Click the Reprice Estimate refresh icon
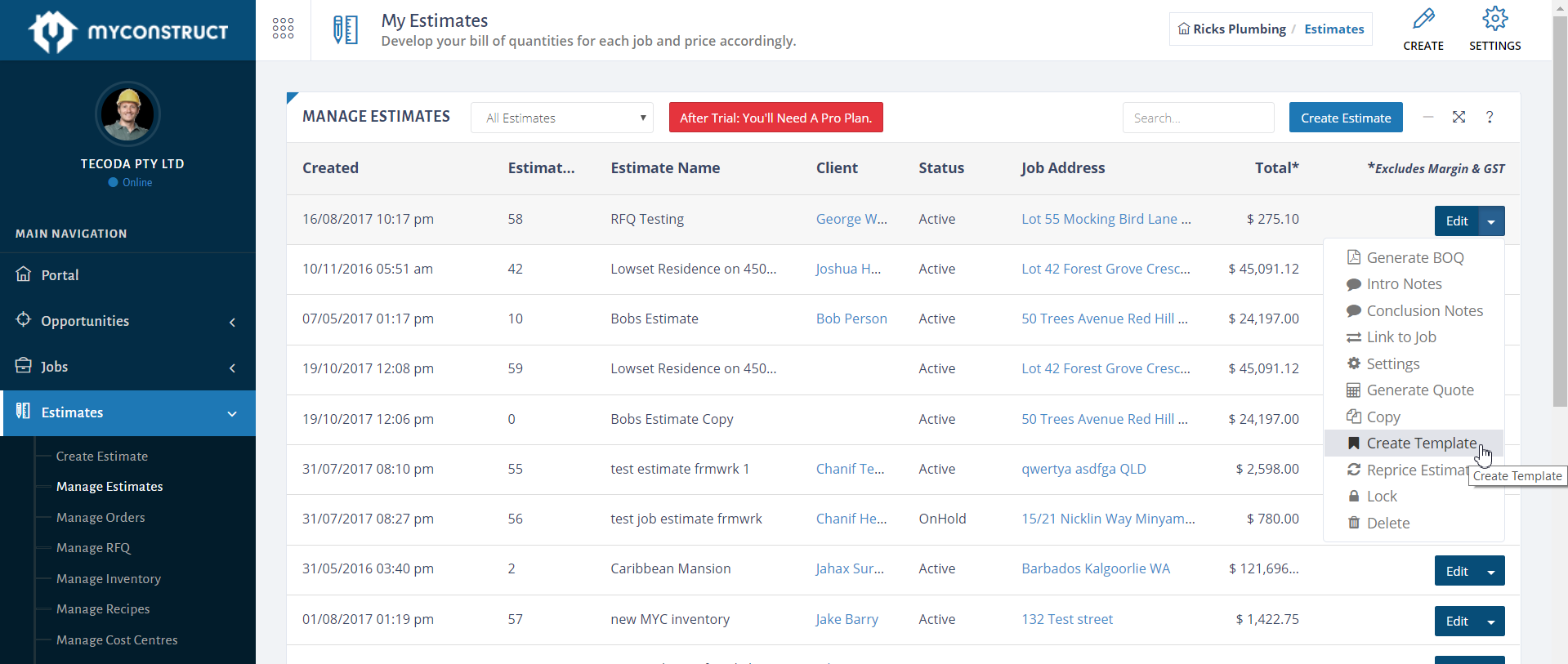This screenshot has width=1568, height=664. click(x=1353, y=470)
